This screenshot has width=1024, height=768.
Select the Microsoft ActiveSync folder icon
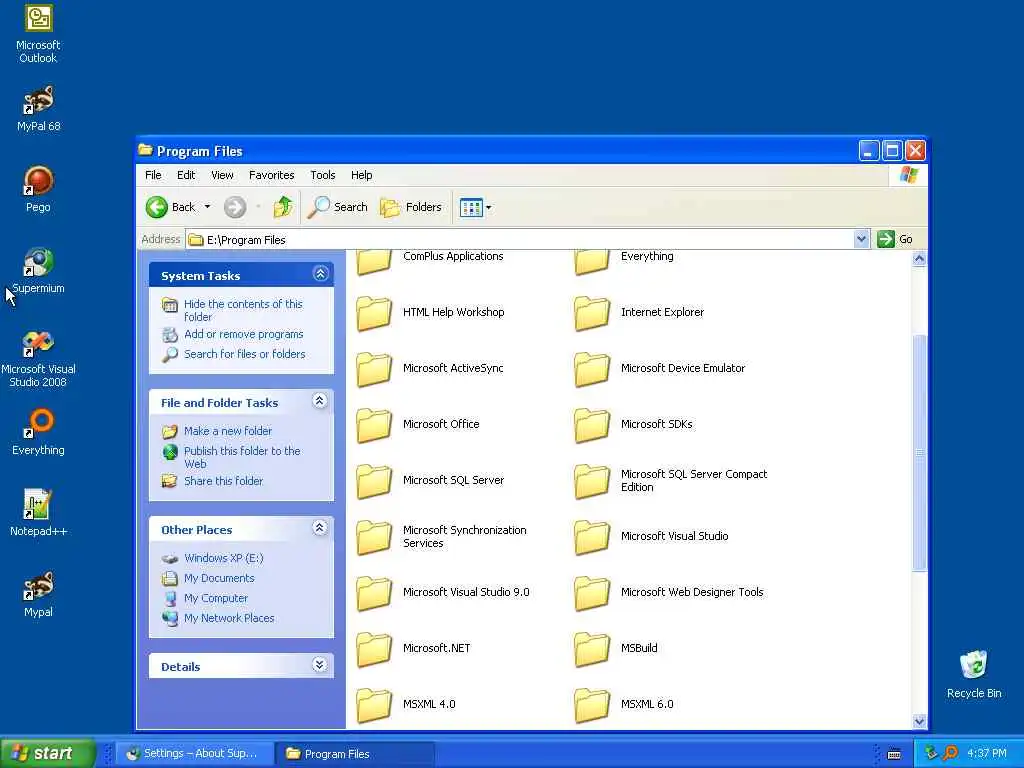click(374, 368)
